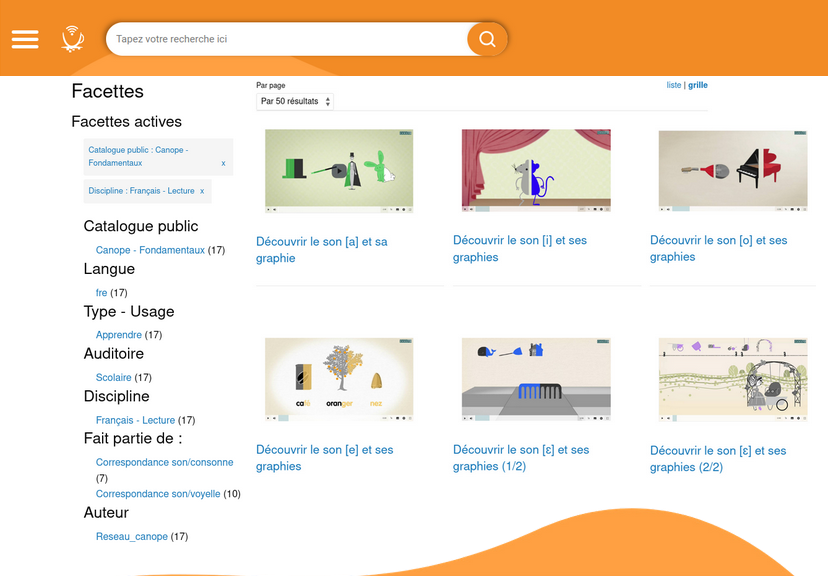Open "Découvrir le son [a] et sa graphie"
The width and height of the screenshot is (828, 576).
pyautogui.click(x=320, y=249)
